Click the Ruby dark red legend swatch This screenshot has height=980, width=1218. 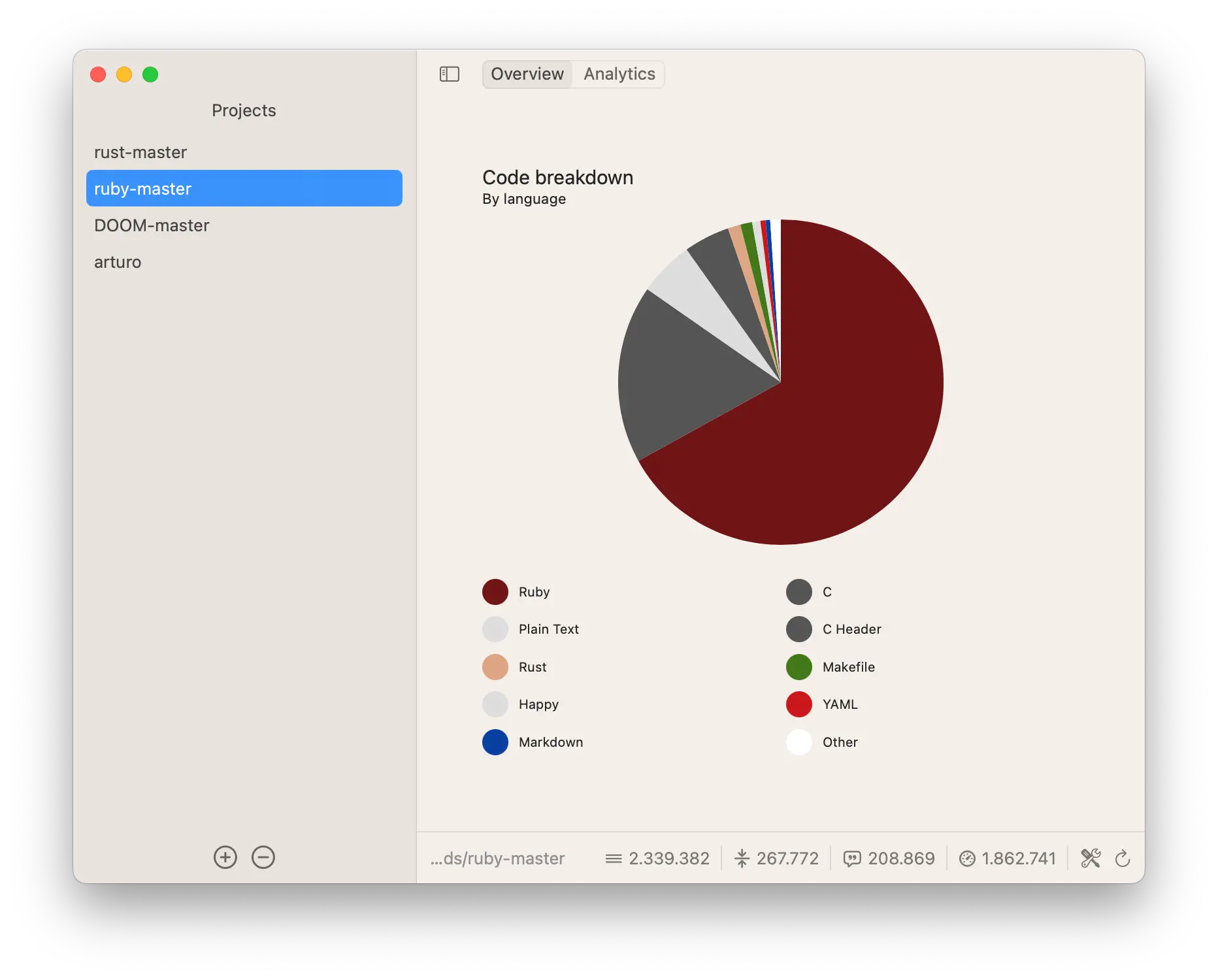[495, 592]
